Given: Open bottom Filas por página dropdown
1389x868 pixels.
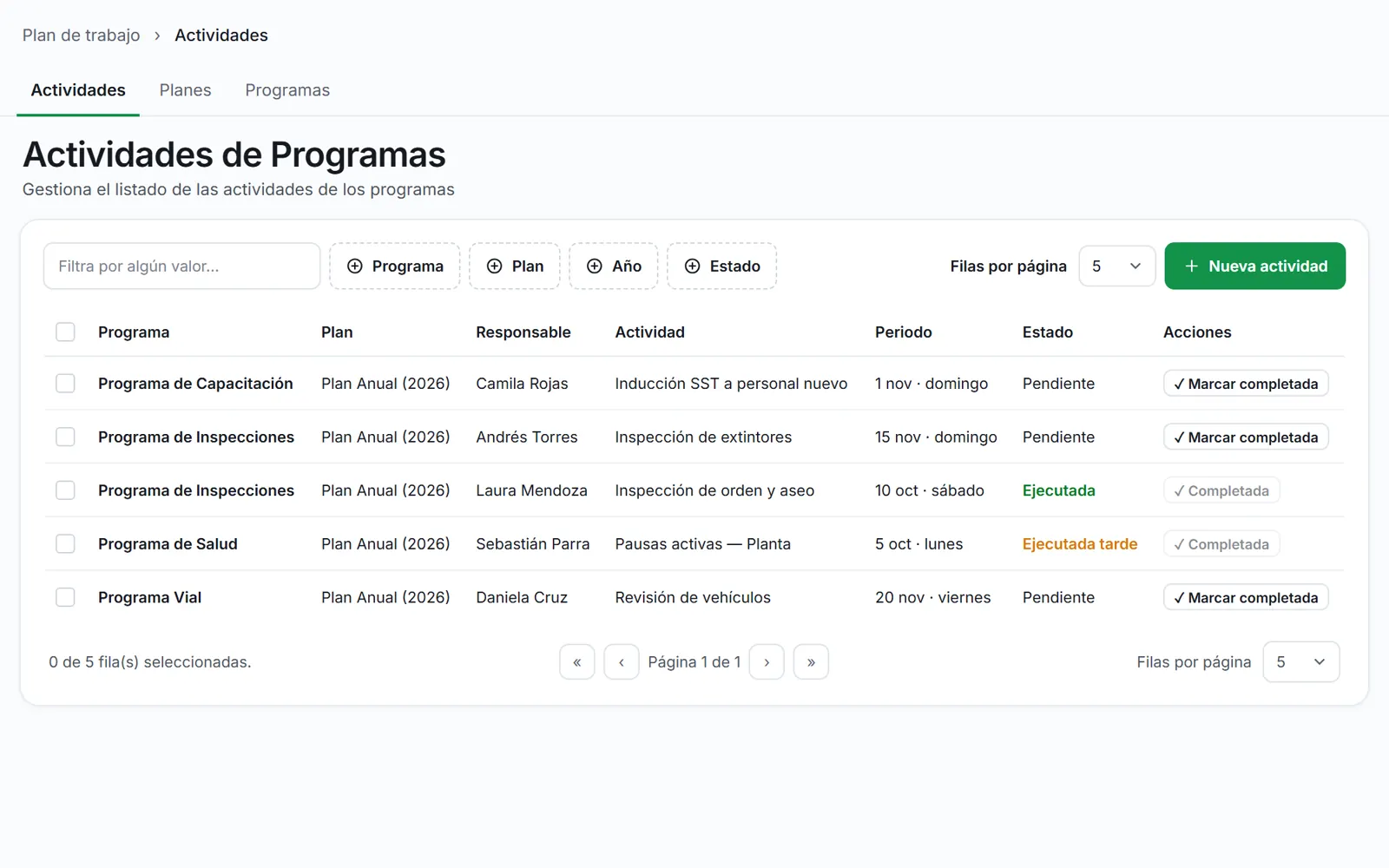Looking at the screenshot, I should [1301, 661].
